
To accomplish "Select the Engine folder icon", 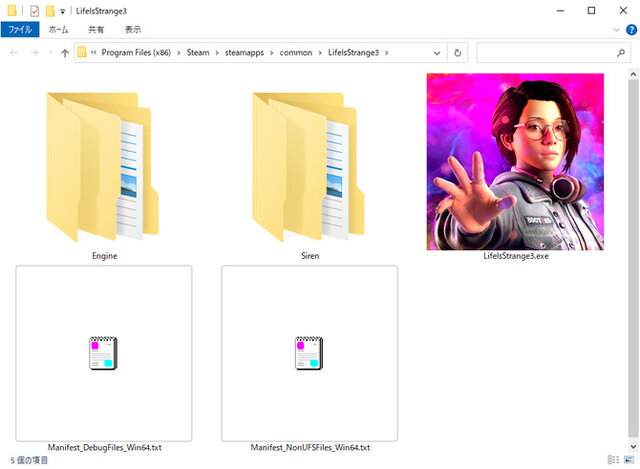I will pos(102,167).
